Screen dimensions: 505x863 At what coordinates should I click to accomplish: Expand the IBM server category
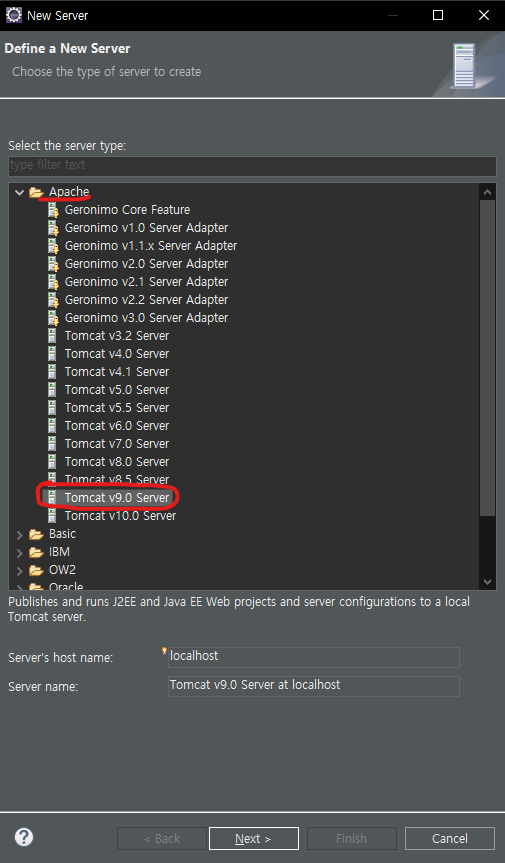19,553
